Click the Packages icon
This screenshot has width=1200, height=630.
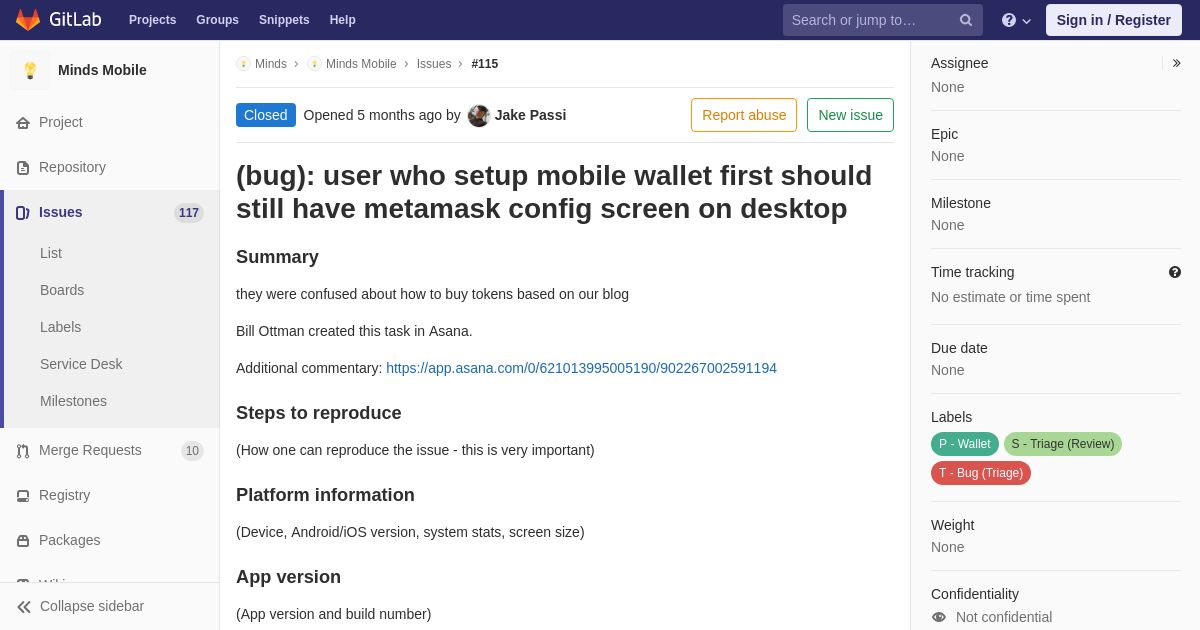pyautogui.click(x=23, y=541)
